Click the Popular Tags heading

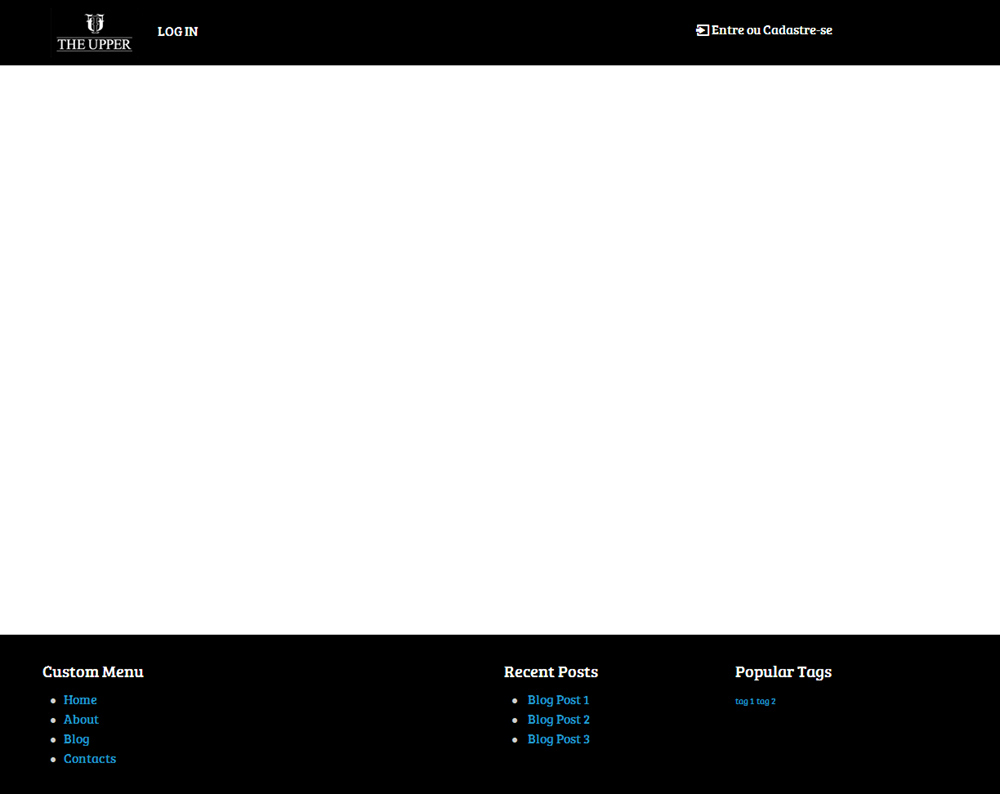783,672
